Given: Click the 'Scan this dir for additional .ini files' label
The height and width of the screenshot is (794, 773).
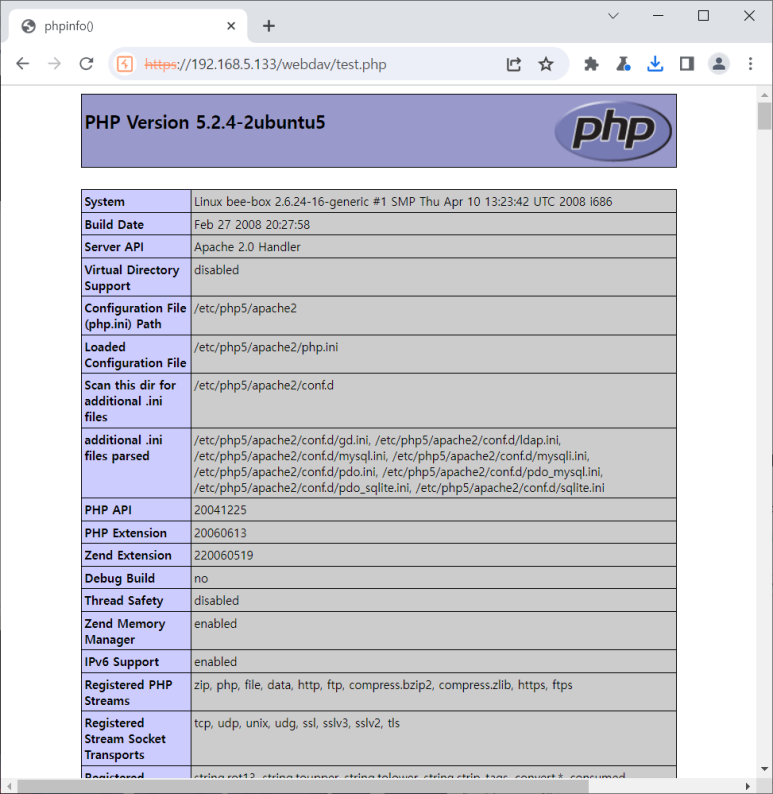Looking at the screenshot, I should coord(130,401).
